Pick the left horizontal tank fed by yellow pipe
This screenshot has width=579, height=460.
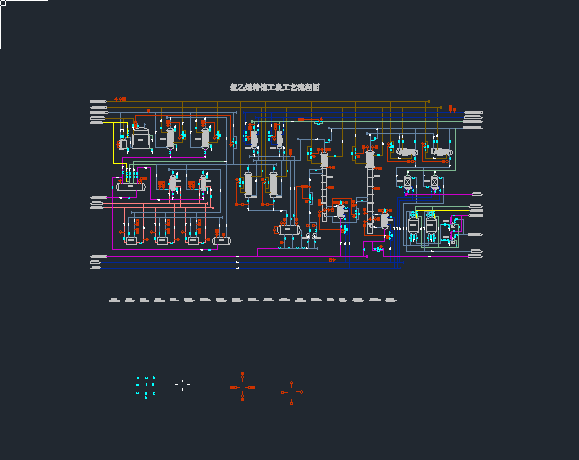coord(131,187)
